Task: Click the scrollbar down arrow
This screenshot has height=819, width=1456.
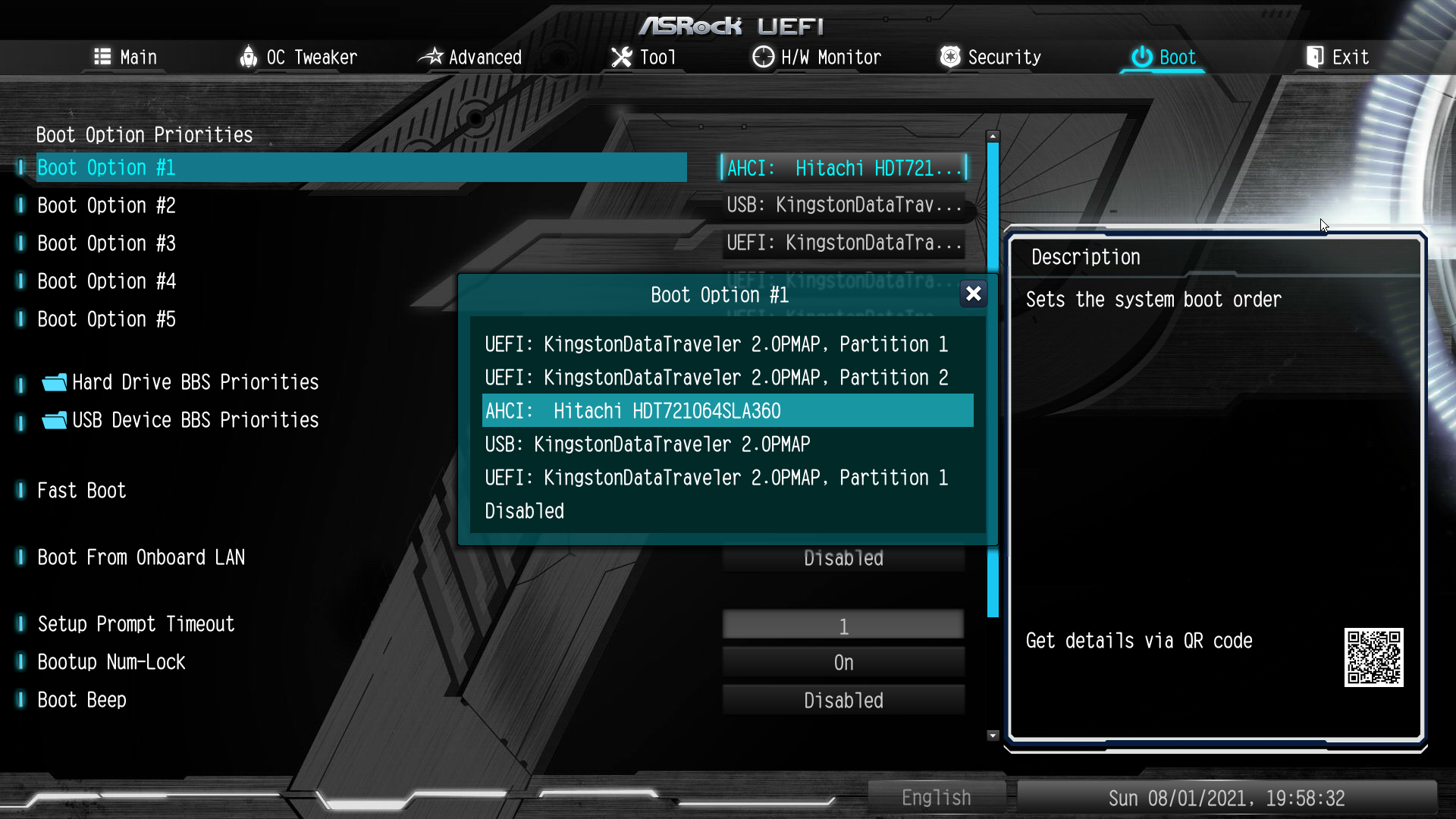Action: click(x=993, y=736)
